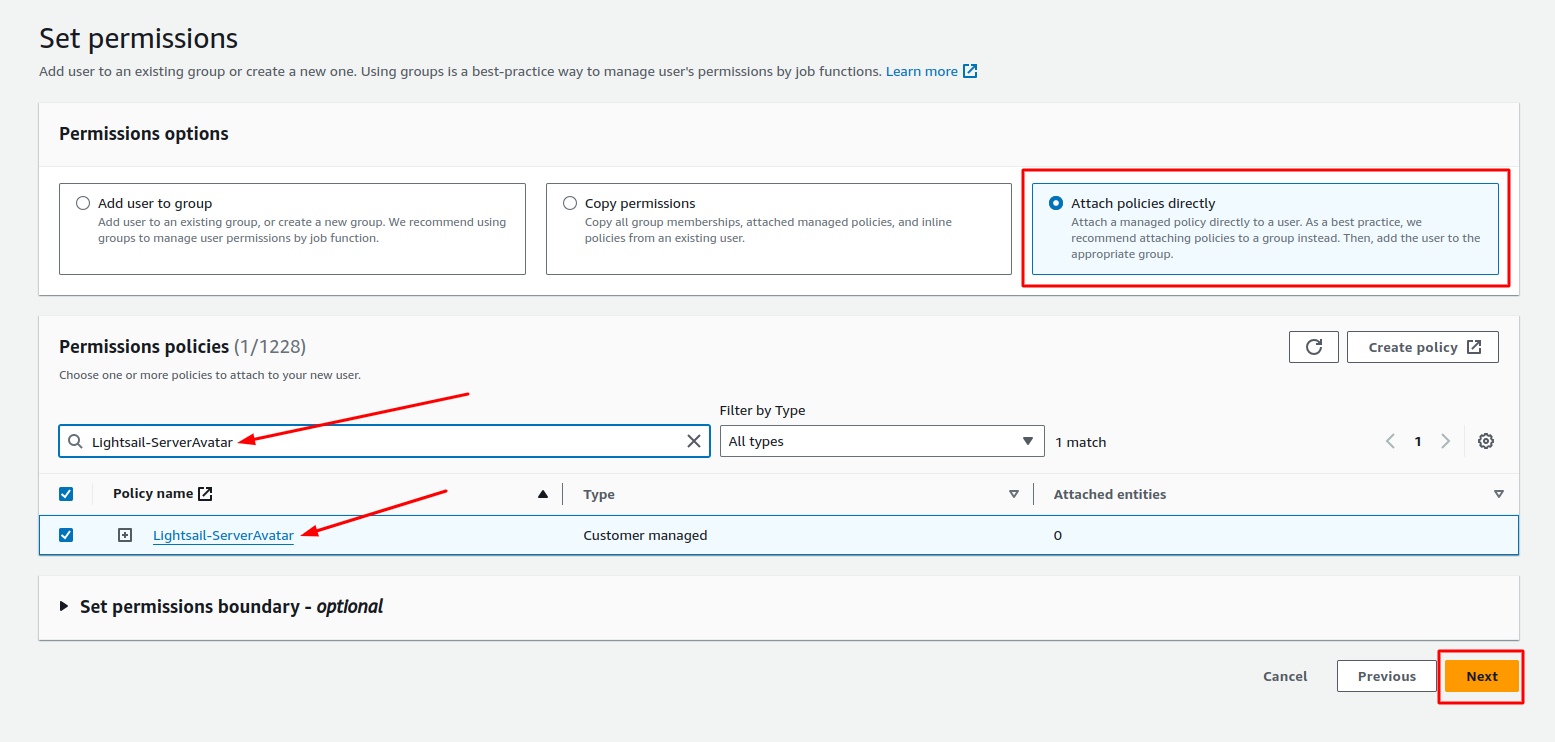This screenshot has height=742, width=1555.
Task: Click external link icon beside Policy name
Action: [205, 493]
